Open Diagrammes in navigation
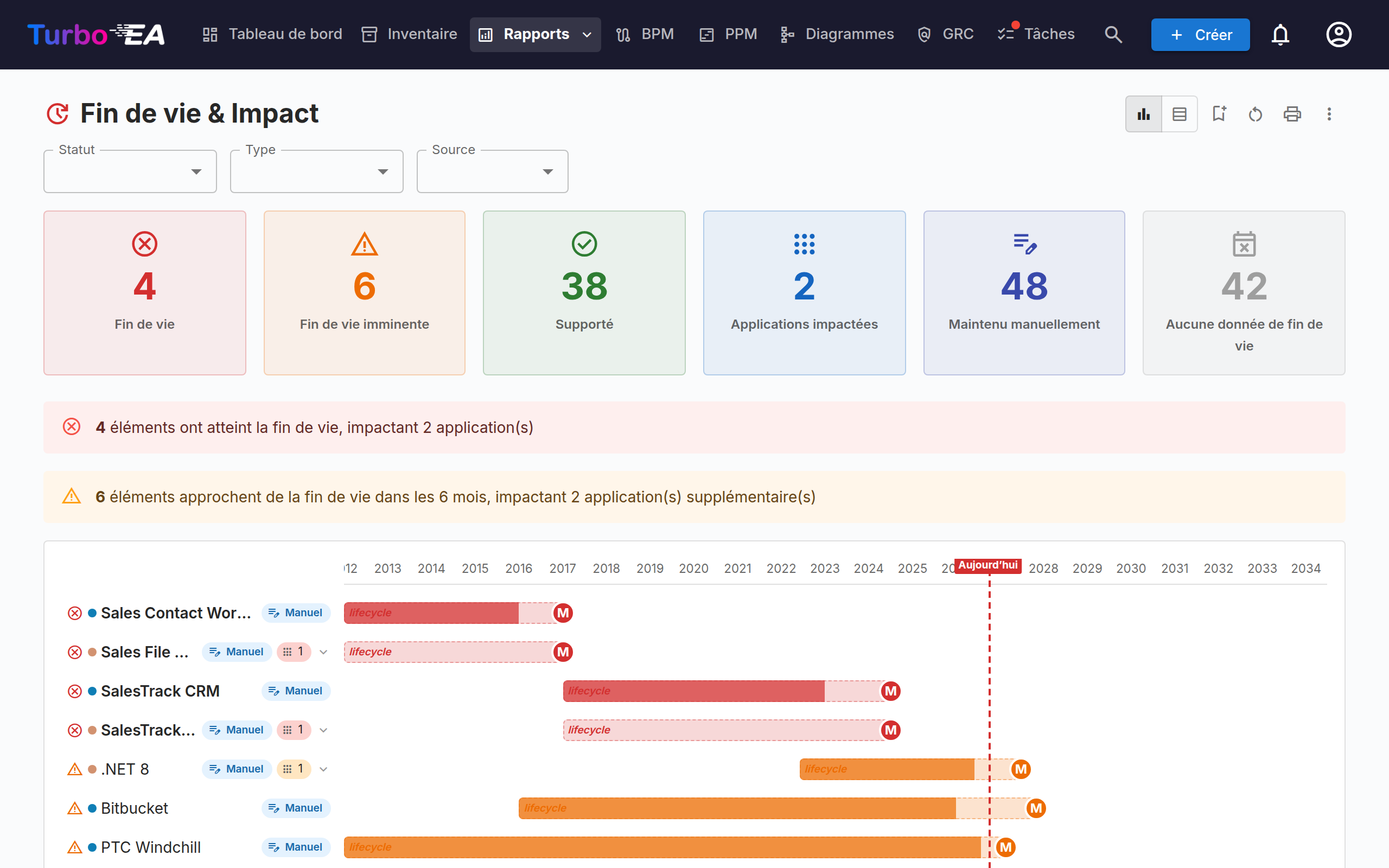1389x868 pixels. click(836, 34)
